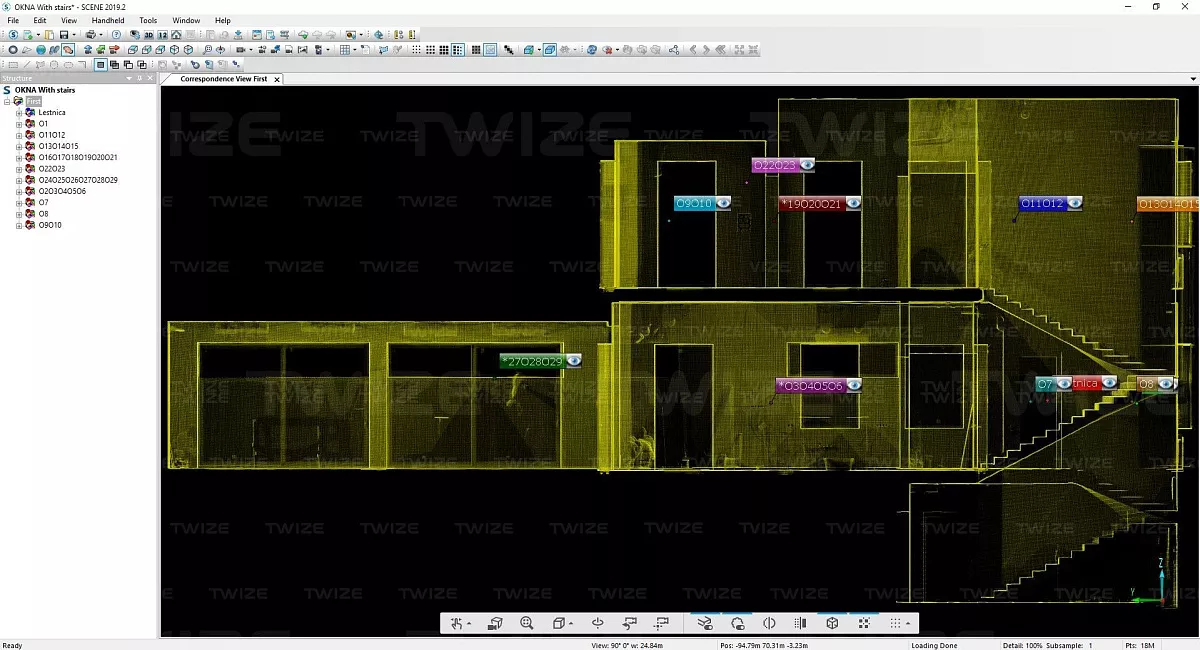Expand the O22O23 node in Structure tree
The width and height of the screenshot is (1200, 650).
tap(19, 169)
